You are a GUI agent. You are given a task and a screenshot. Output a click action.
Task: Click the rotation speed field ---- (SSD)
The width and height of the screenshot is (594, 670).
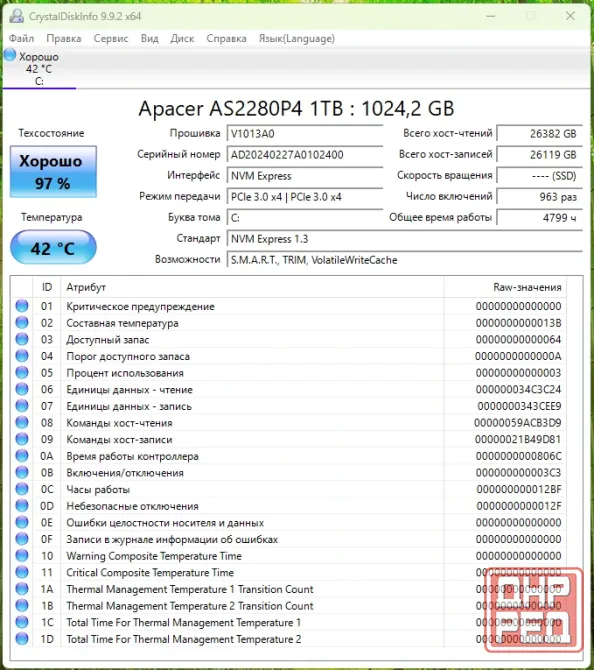539,176
